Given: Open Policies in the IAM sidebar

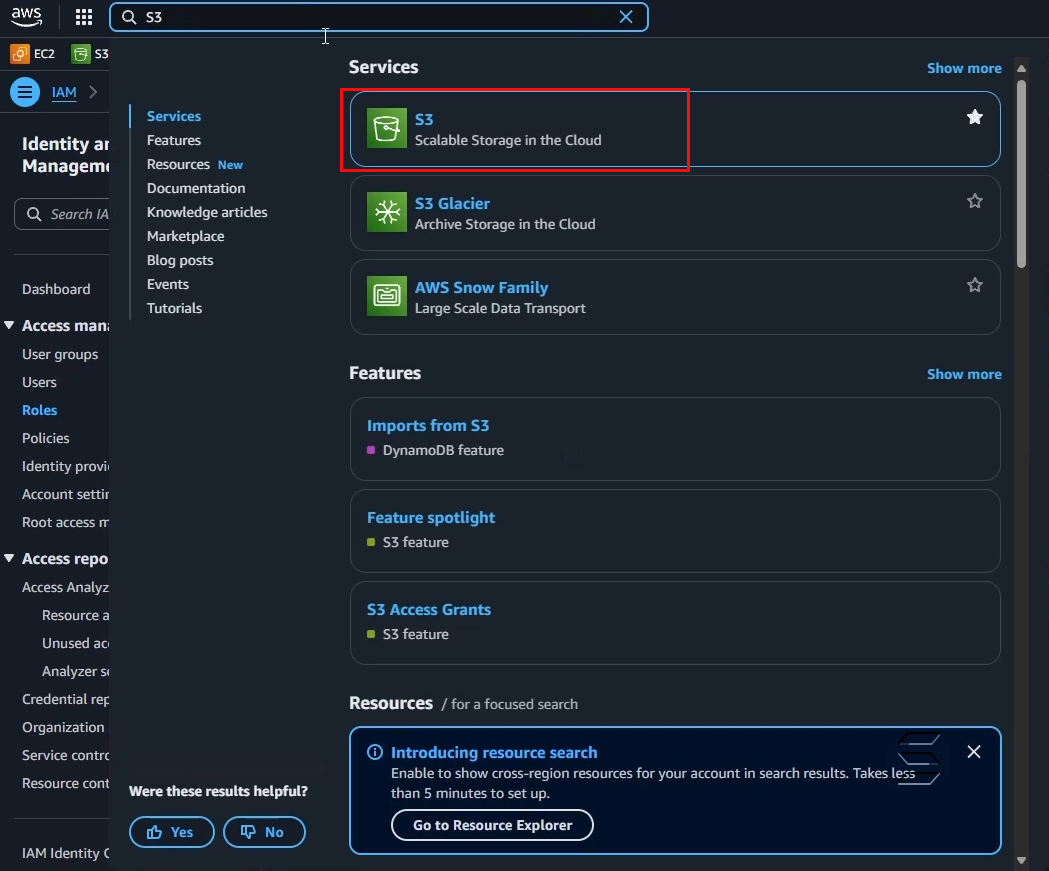Looking at the screenshot, I should (45, 438).
